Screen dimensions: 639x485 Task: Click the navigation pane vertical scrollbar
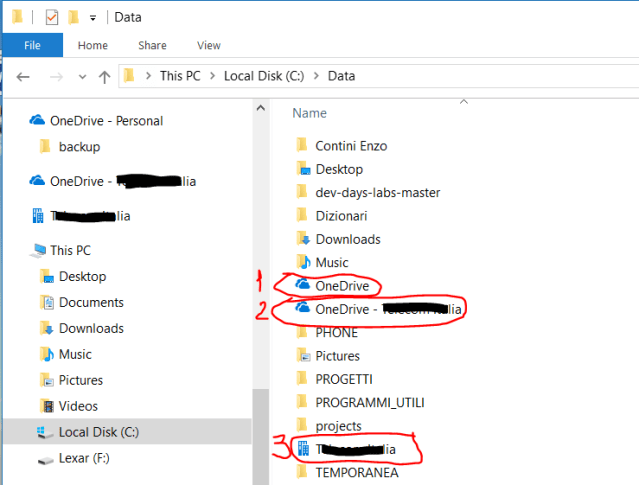click(258, 300)
